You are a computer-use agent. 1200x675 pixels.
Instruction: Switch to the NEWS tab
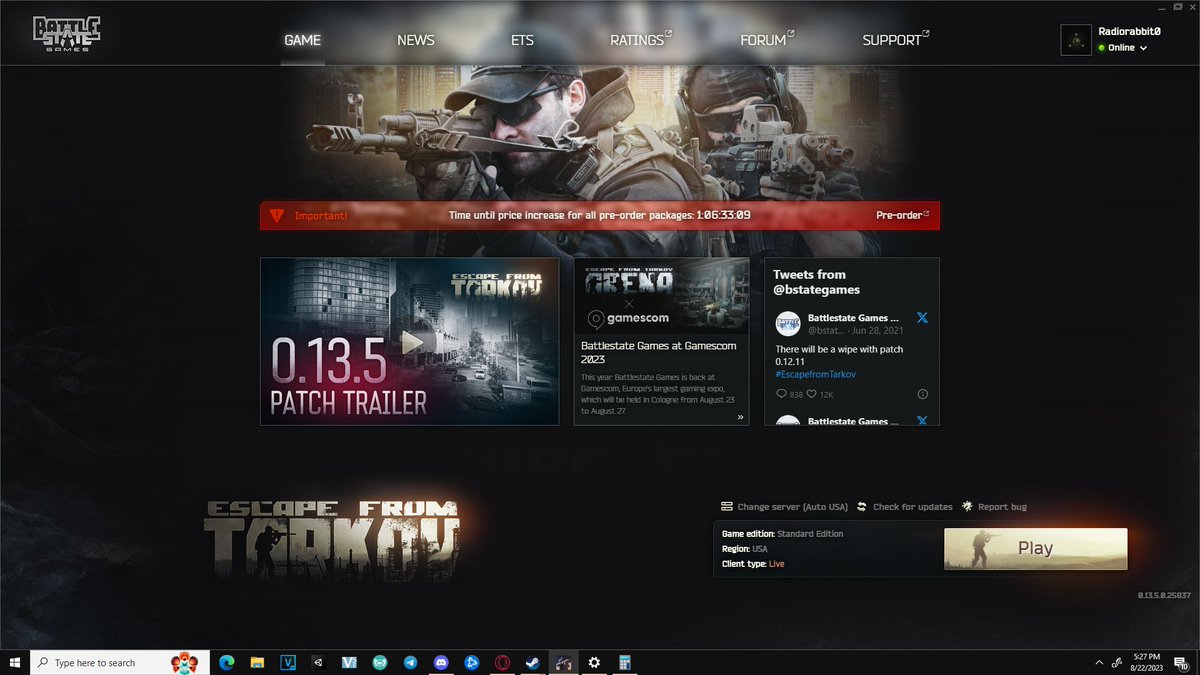coord(415,40)
